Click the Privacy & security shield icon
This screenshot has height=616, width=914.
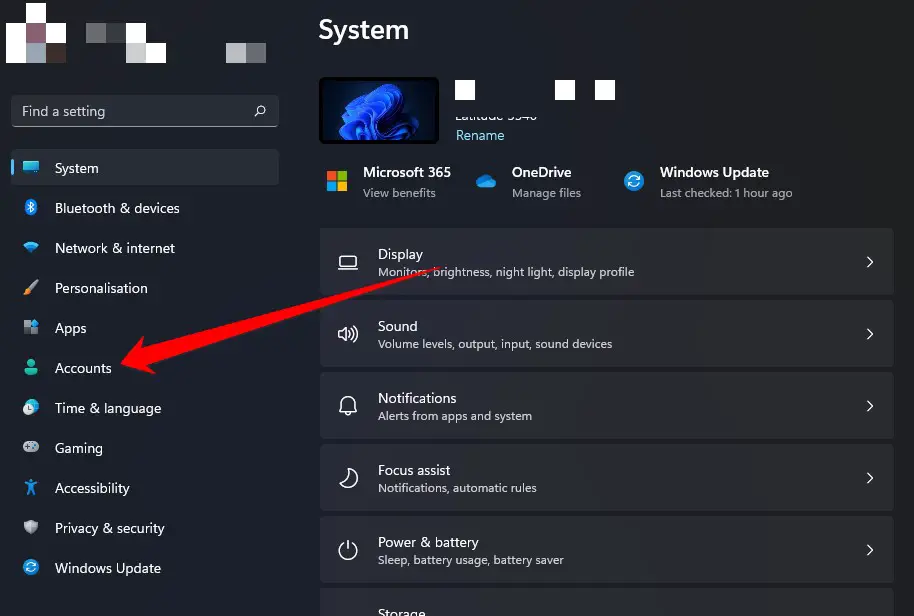click(31, 527)
